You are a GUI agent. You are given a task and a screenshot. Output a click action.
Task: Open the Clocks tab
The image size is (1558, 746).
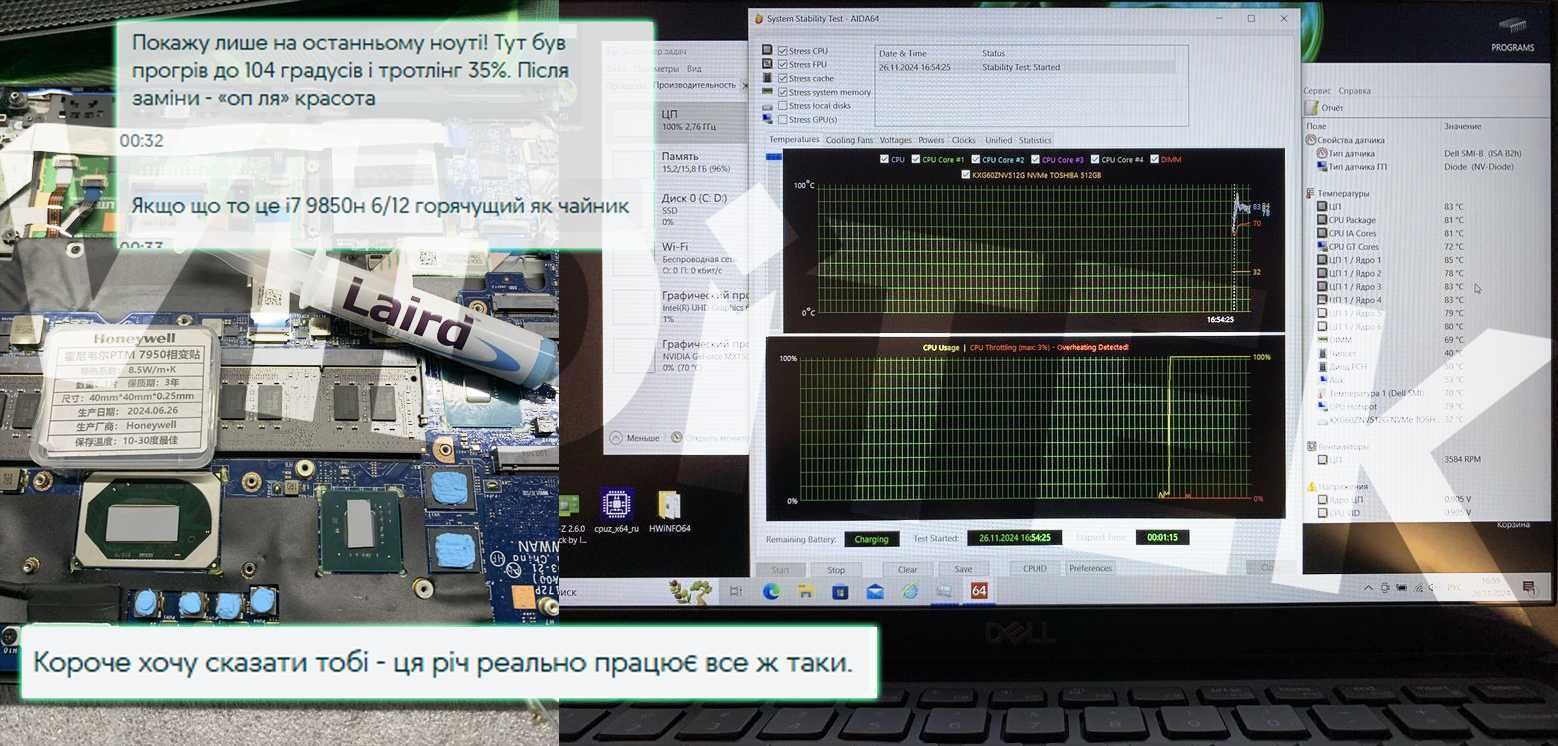964,140
